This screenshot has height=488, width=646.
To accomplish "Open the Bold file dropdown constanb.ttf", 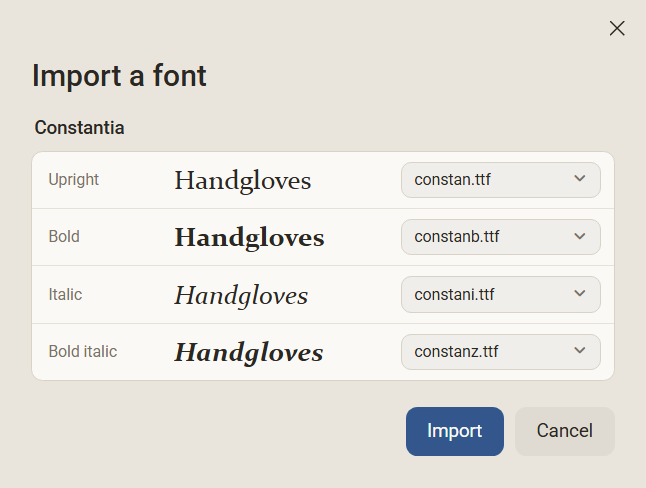I will pos(501,237).
